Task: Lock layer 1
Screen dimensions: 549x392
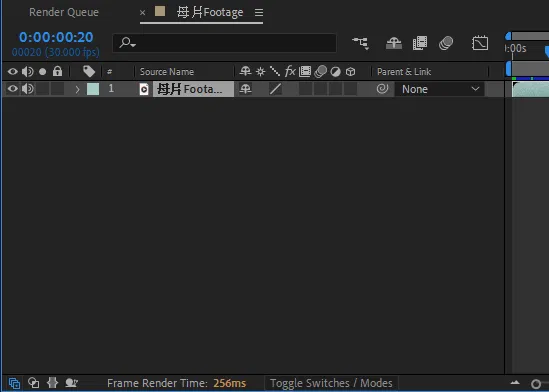Action: click(x=57, y=89)
